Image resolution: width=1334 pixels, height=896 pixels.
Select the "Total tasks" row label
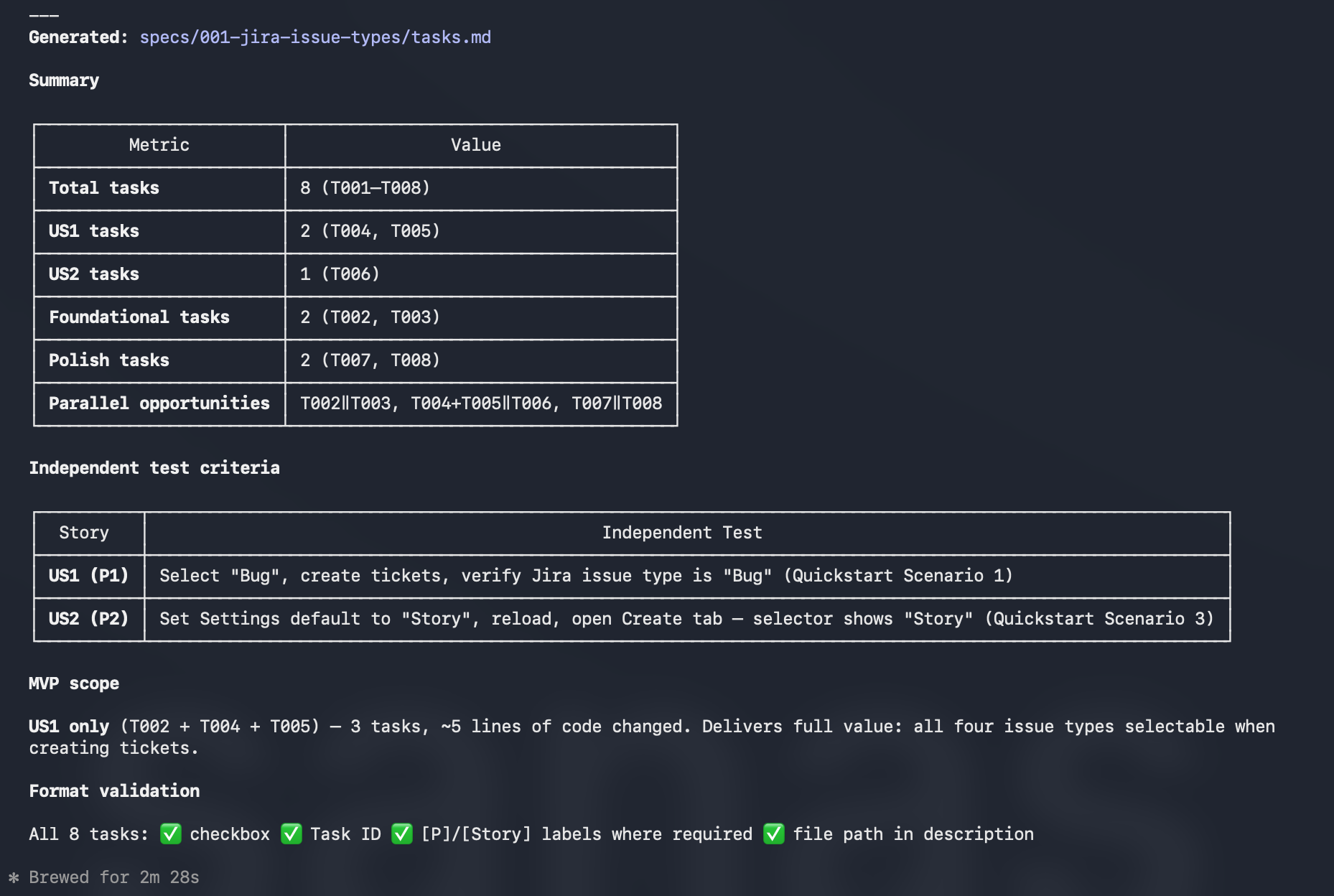[104, 188]
